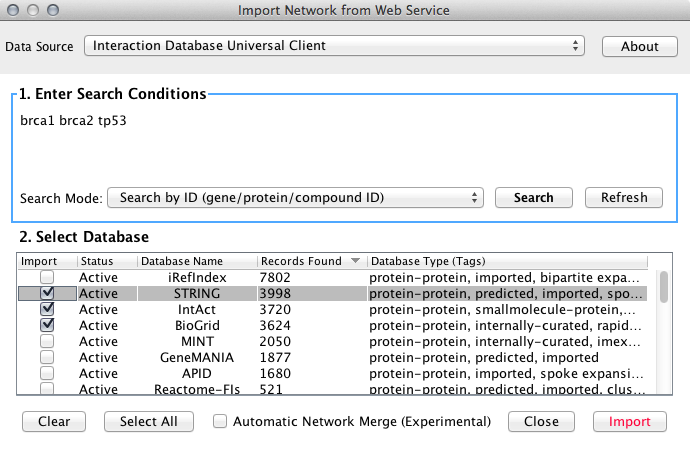Click the About button
Image resolution: width=690 pixels, height=457 pixels.
639,46
